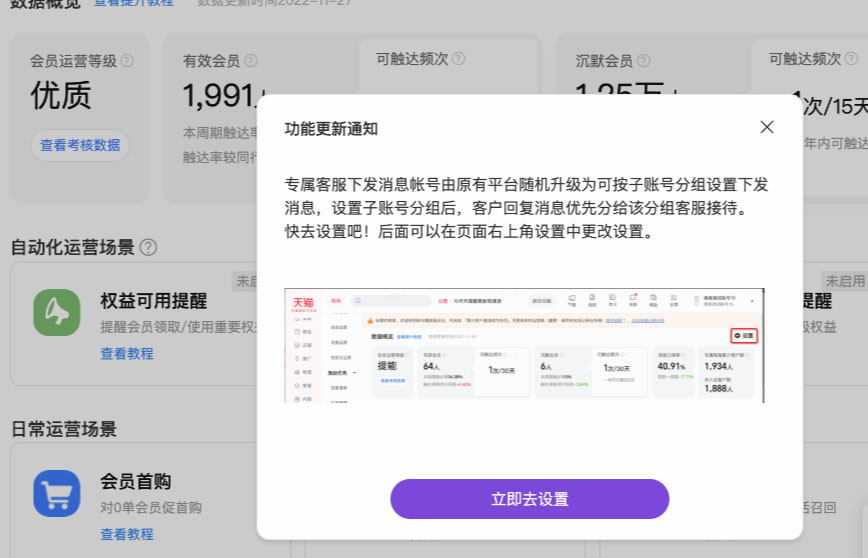This screenshot has height=558, width=868.
Task: Click the 功能更新通知 dialog title
Action: pos(331,129)
